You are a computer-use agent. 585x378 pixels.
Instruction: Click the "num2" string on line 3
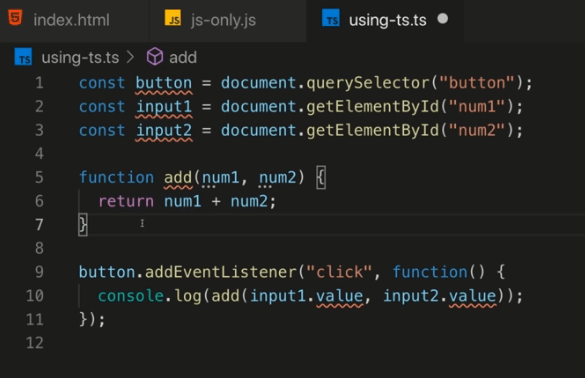[x=477, y=130]
